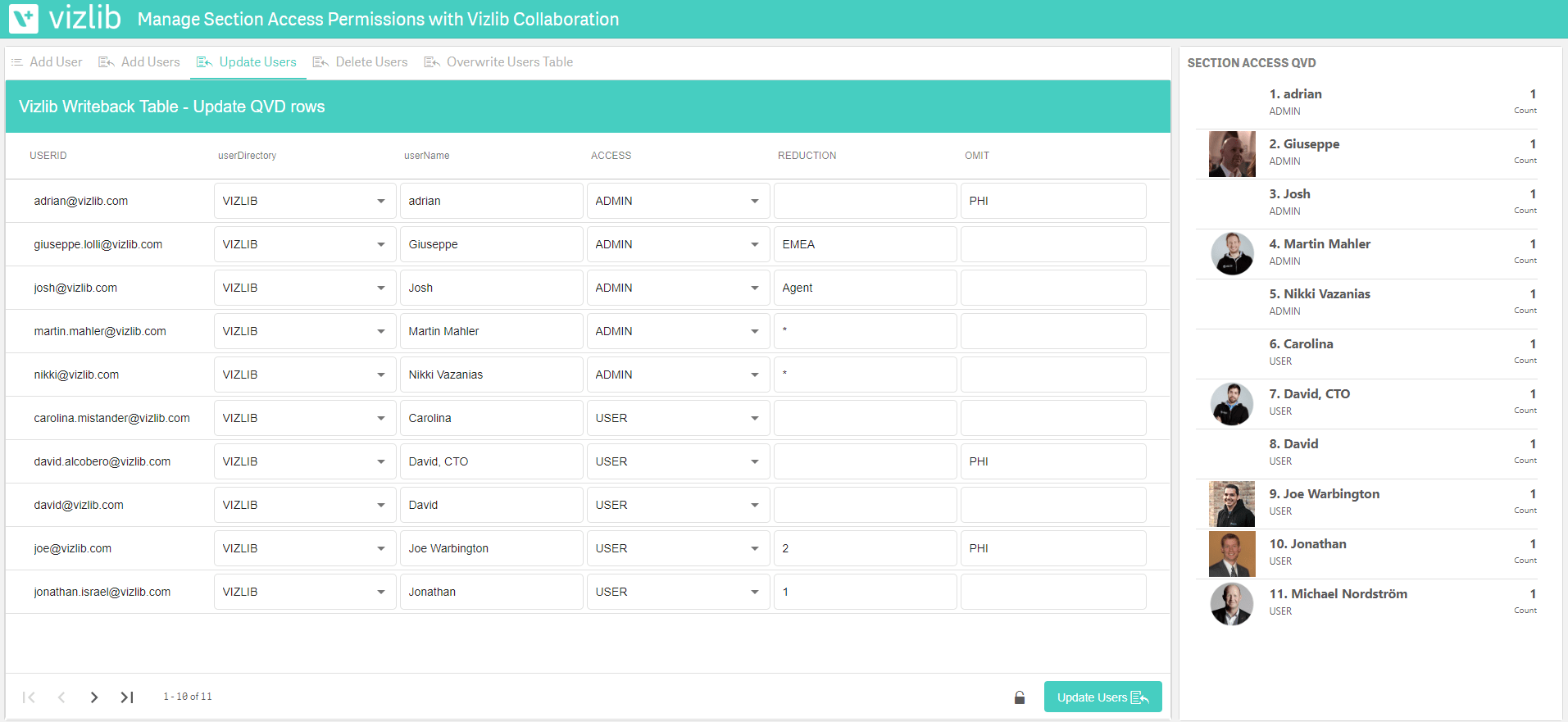Viewport: 1568px width, 722px height.
Task: Click Jonathan's profile photo
Action: click(x=1232, y=554)
